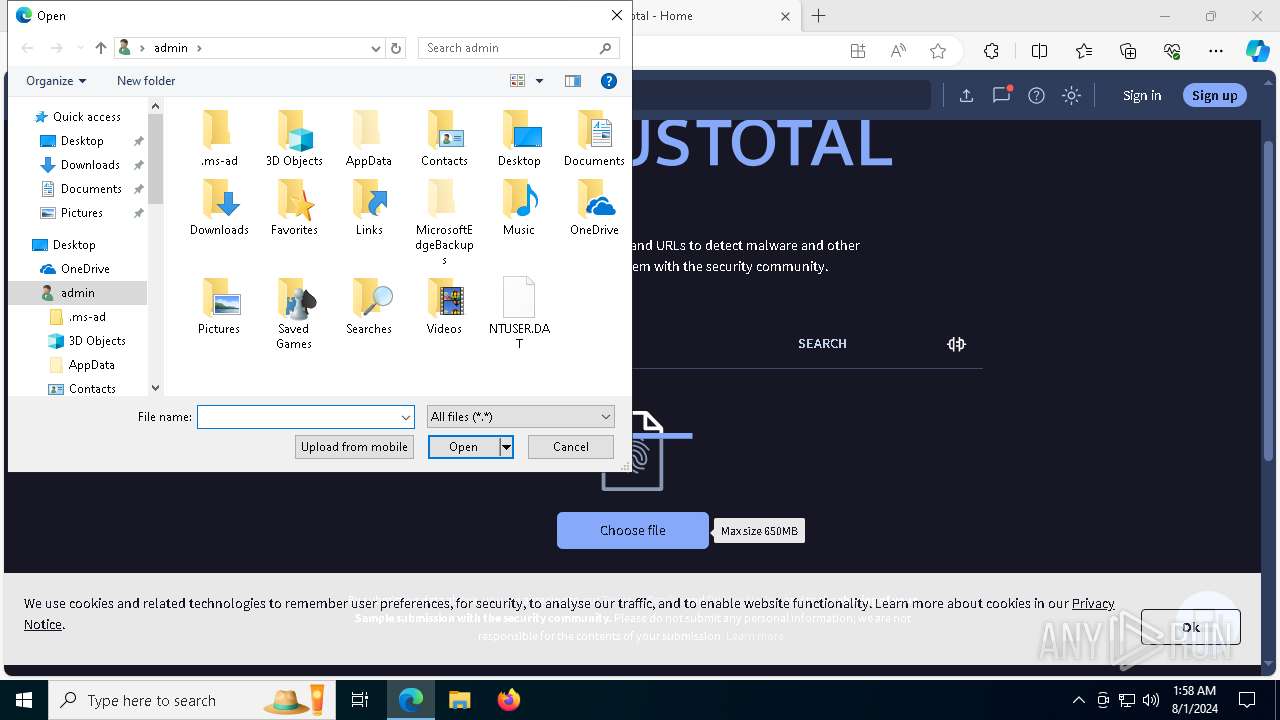Image resolution: width=1280 pixels, height=720 pixels.
Task: Expand the Organize dropdown menu
Action: (56, 81)
